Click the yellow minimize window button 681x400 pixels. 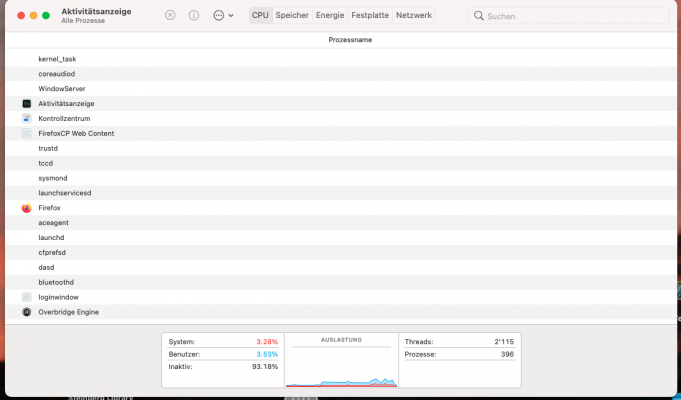(x=33, y=16)
